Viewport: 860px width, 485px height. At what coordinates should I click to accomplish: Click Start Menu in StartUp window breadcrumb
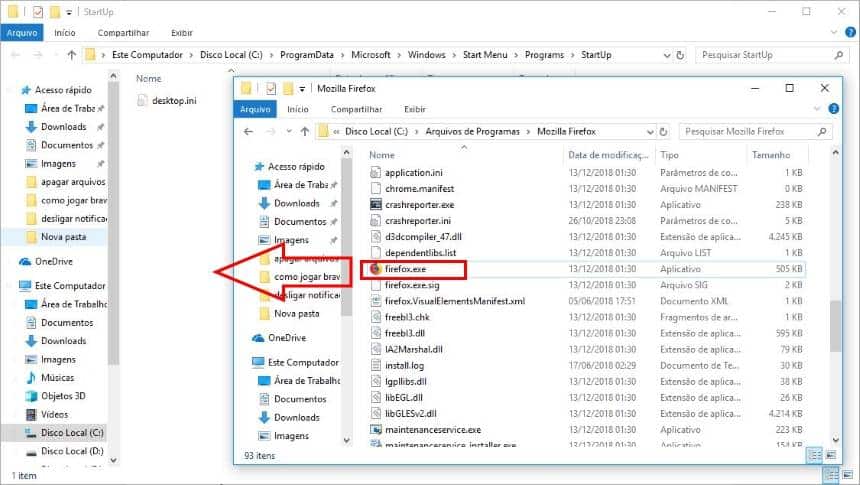(x=485, y=55)
